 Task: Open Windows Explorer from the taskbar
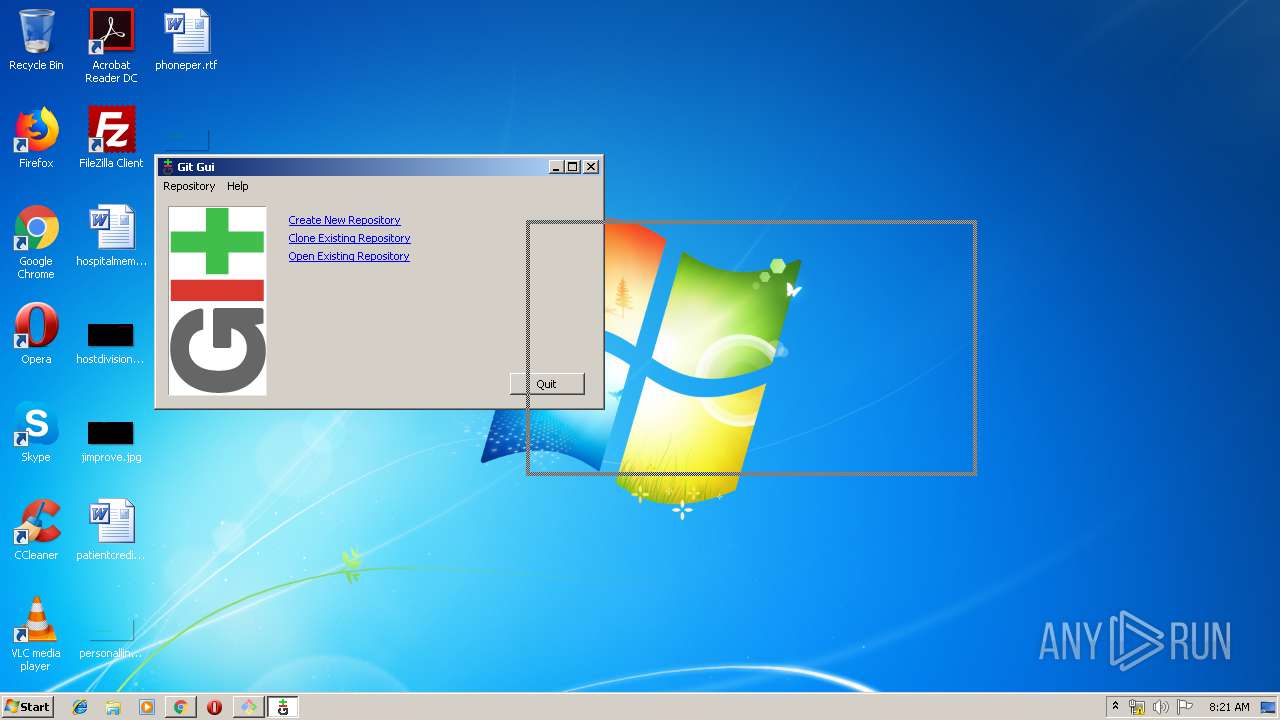point(113,707)
